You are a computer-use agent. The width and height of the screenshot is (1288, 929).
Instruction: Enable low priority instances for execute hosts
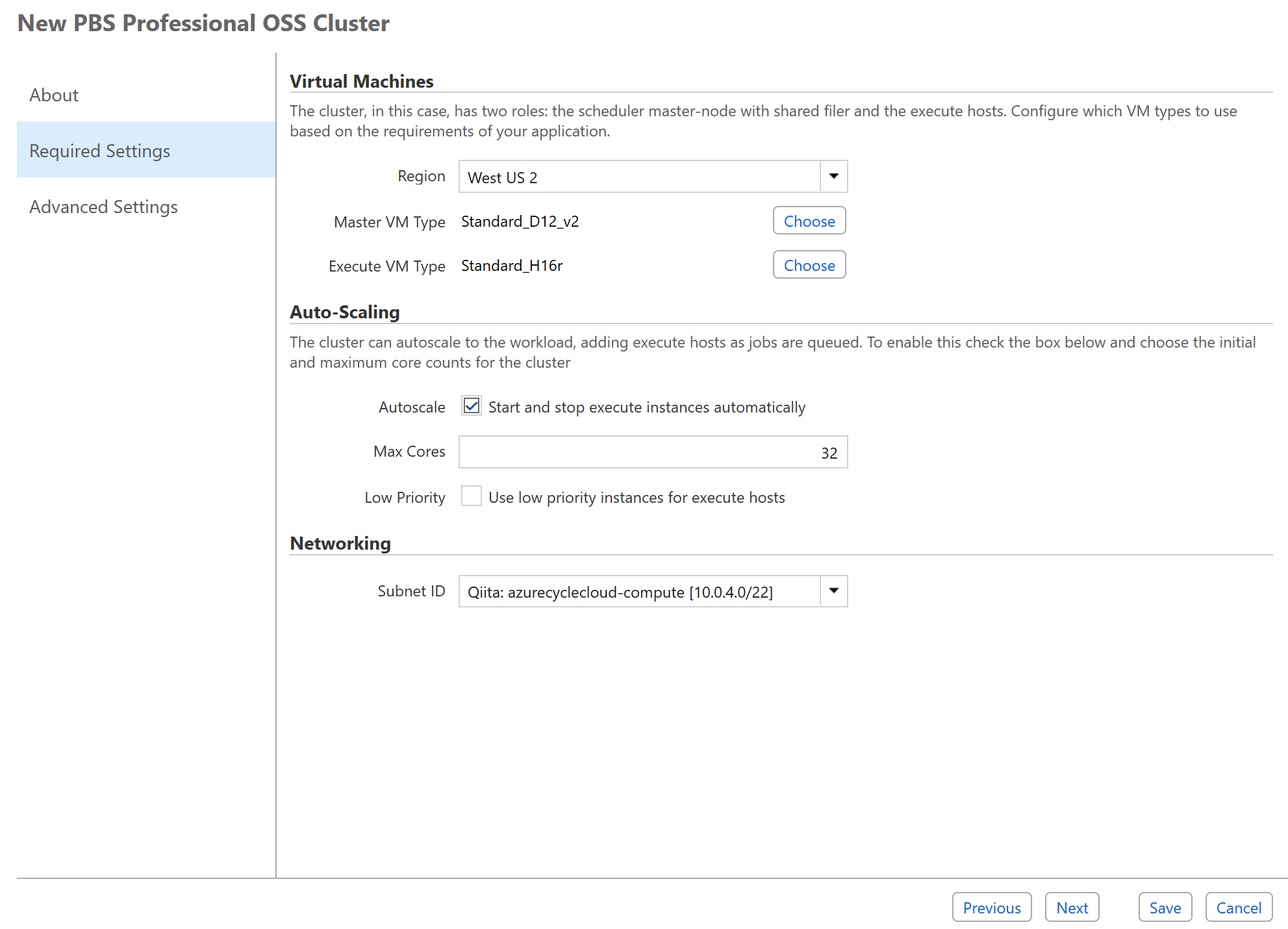(x=471, y=496)
